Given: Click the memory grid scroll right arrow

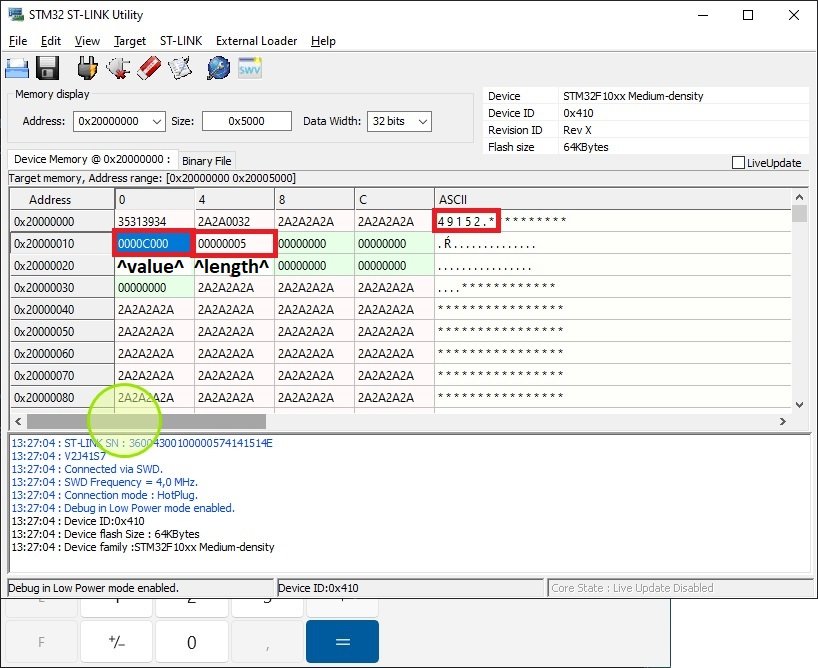Looking at the screenshot, I should tap(783, 421).
